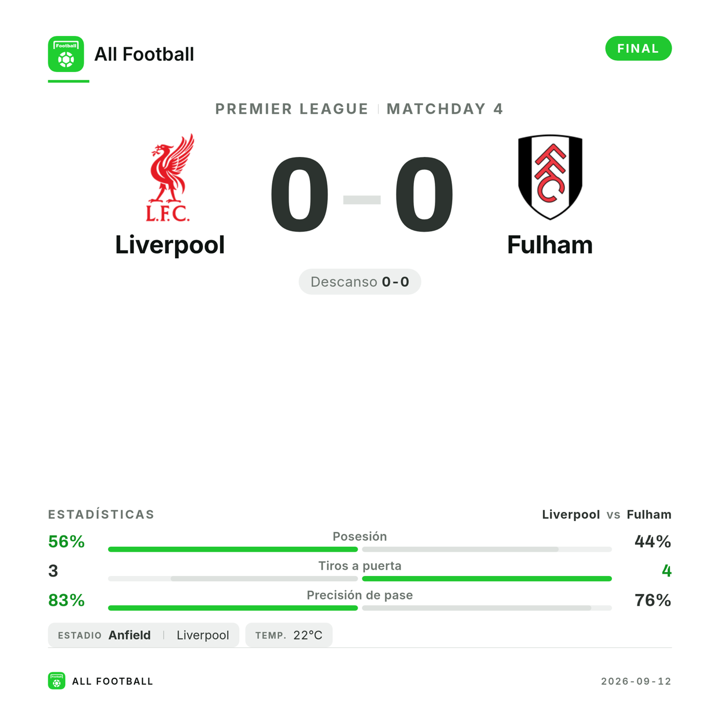The width and height of the screenshot is (720, 720).
Task: Click the Estadio Anfield venue chip
Action: tap(143, 635)
